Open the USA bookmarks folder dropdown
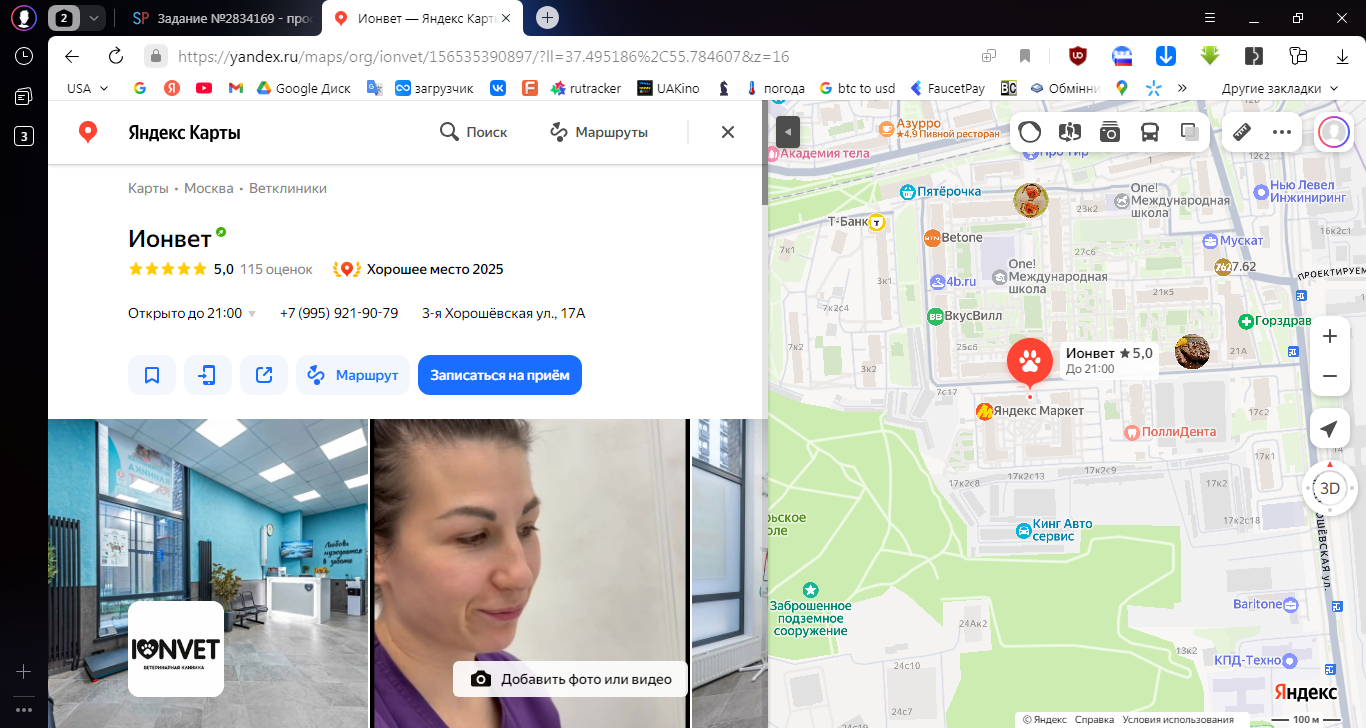The height and width of the screenshot is (728, 1366). click(x=87, y=88)
